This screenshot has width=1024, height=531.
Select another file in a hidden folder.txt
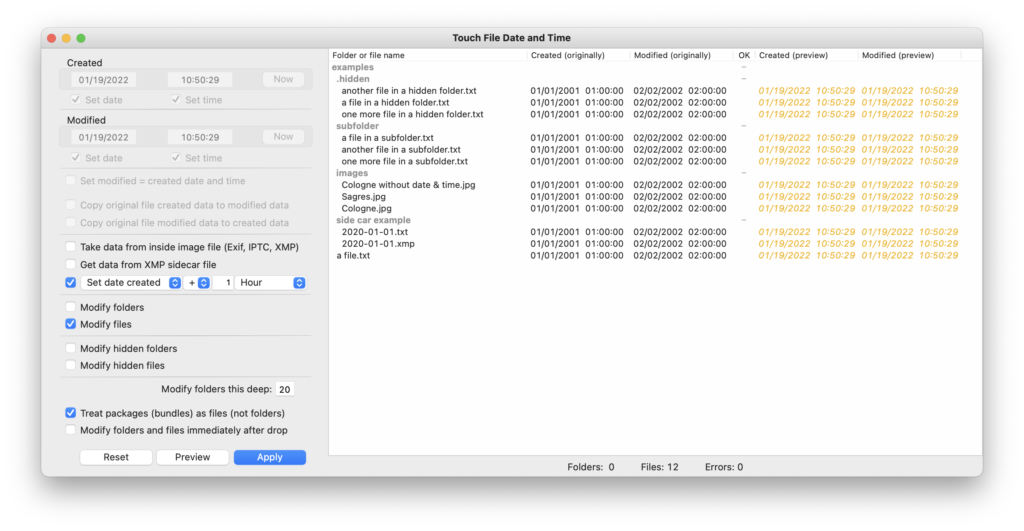[x=655, y=91]
